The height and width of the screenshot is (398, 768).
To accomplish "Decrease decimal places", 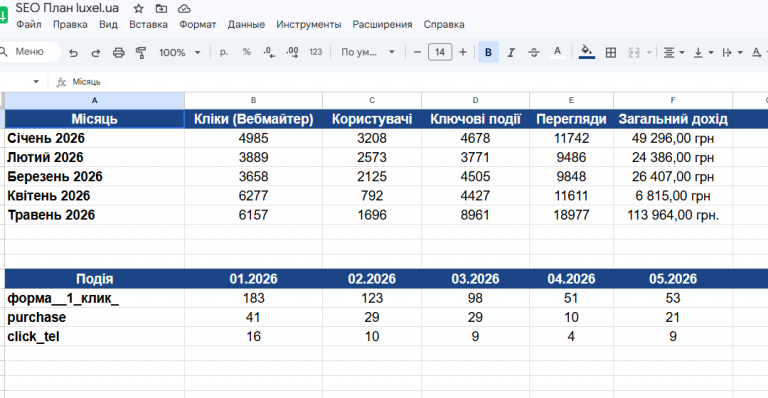I will 269,52.
